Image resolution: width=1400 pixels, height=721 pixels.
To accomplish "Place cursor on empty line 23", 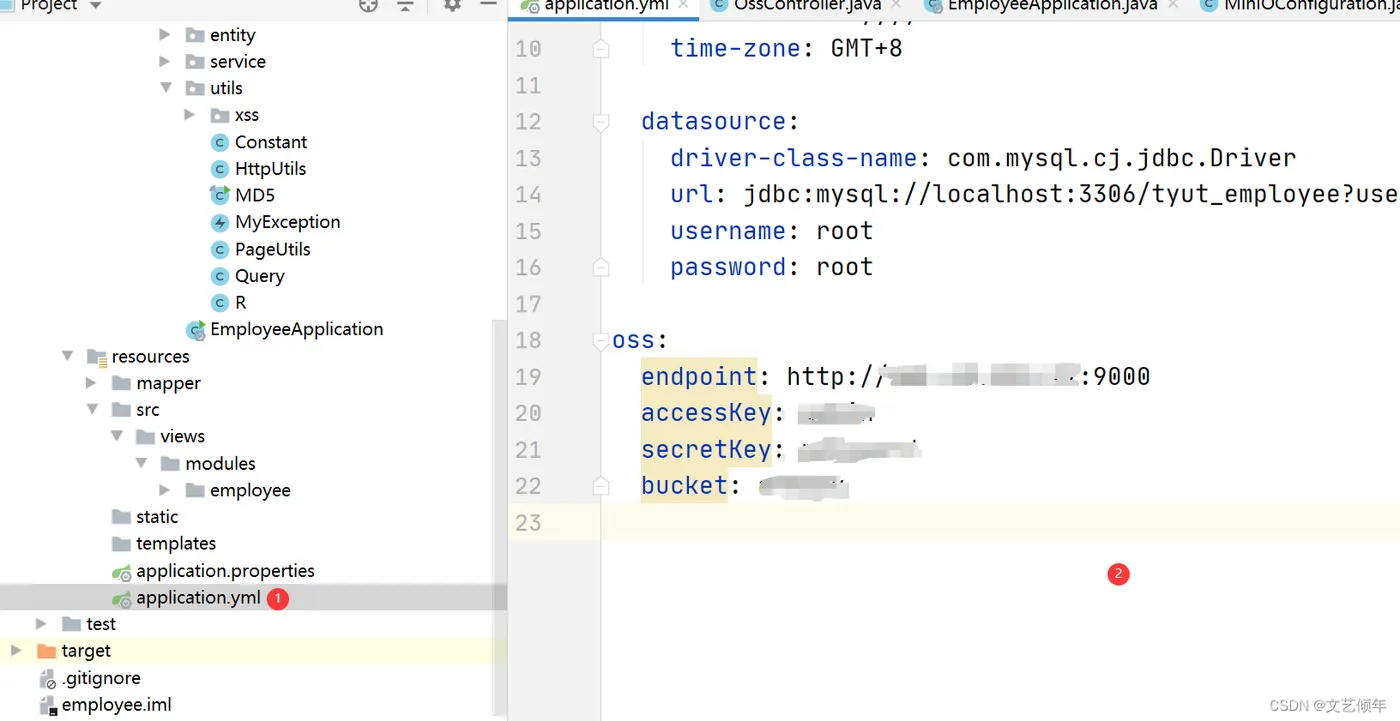I will pos(1000,522).
